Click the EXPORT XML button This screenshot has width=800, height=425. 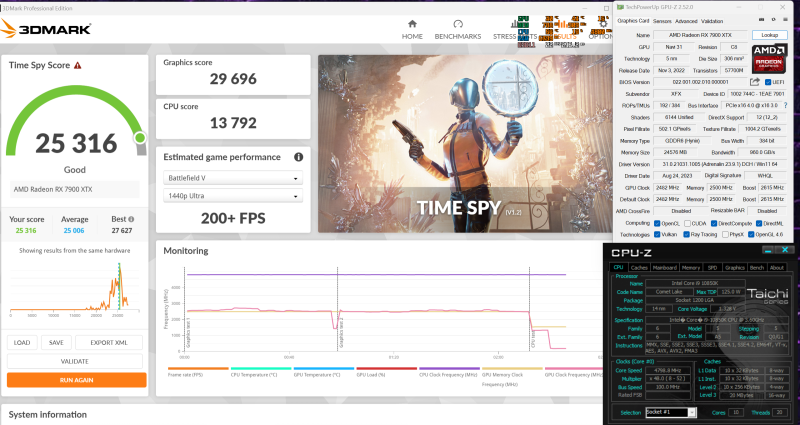click(109, 342)
